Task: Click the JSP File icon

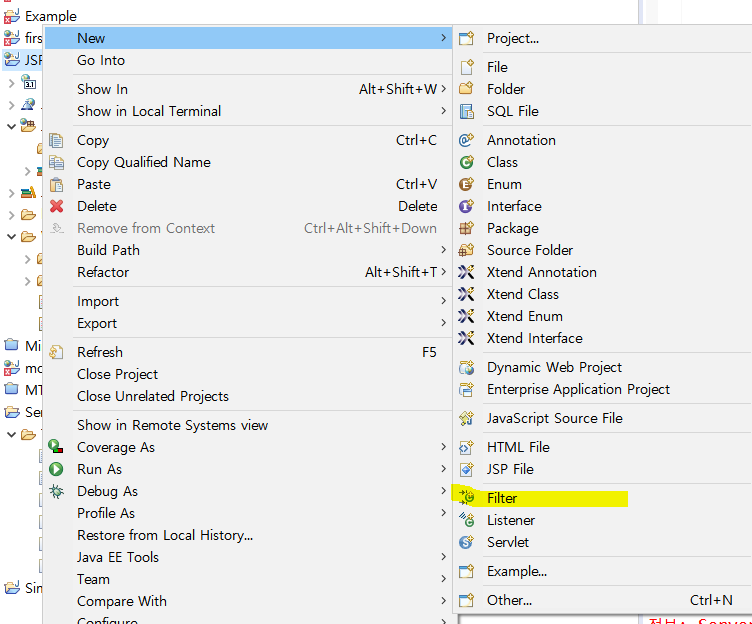Action: pyautogui.click(x=466, y=469)
